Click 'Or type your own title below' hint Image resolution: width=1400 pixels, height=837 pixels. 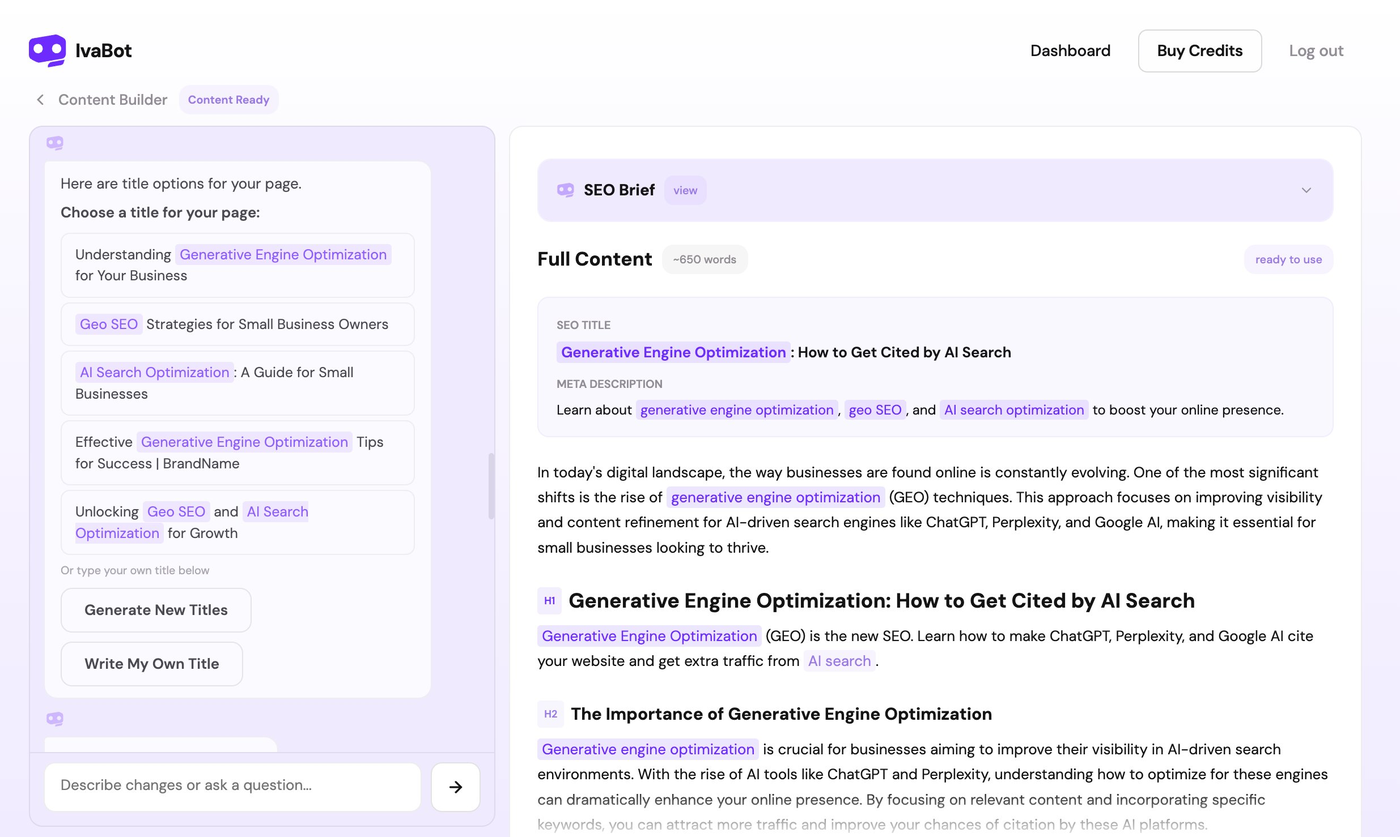click(135, 571)
